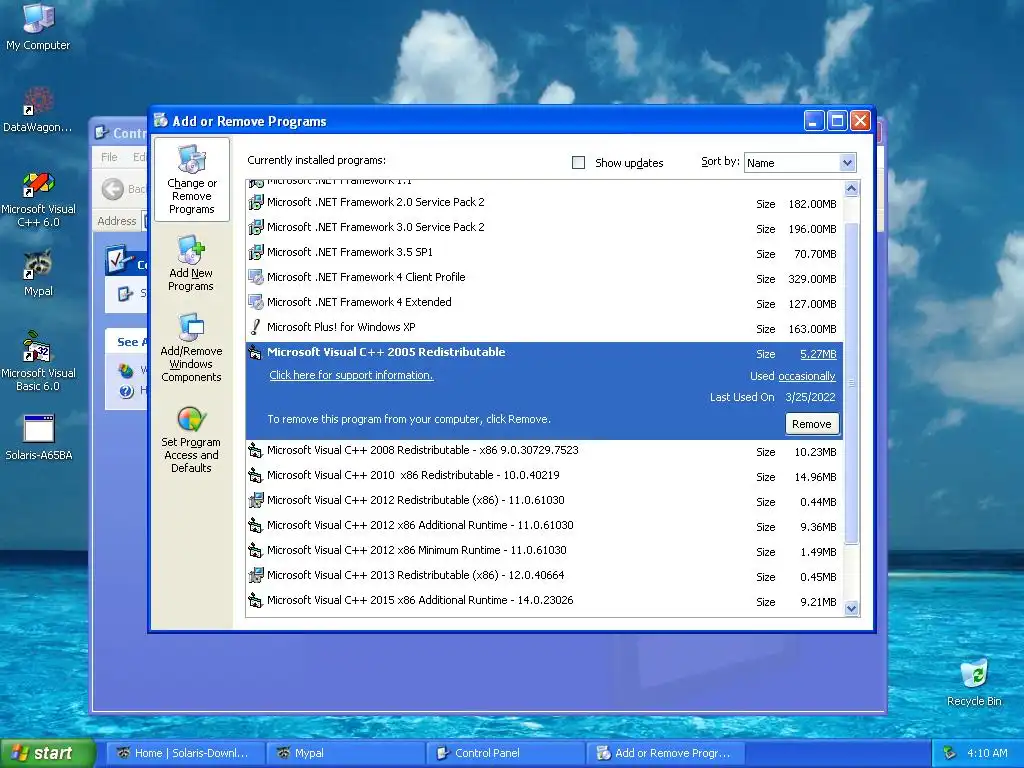The width and height of the screenshot is (1024, 768).
Task: Select Microsoft .NET Framework 4 Client Profile
Action: (x=545, y=277)
